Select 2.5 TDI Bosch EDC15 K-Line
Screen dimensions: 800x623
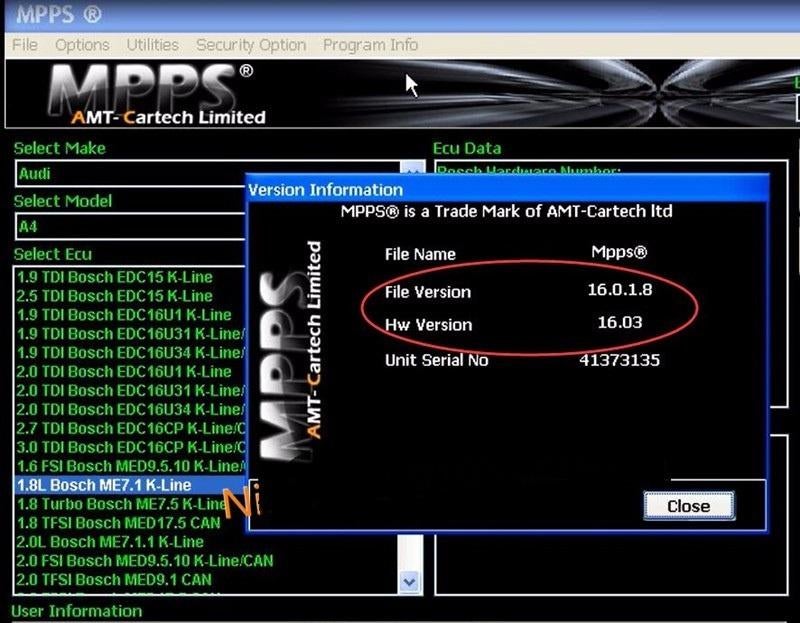115,296
